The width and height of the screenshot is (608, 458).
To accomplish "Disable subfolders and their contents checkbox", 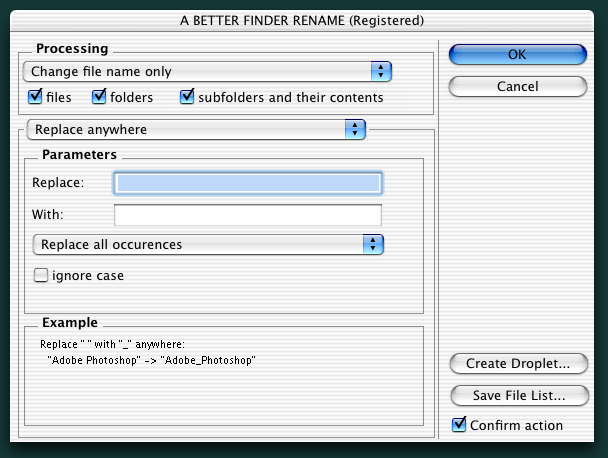I will tap(187, 97).
